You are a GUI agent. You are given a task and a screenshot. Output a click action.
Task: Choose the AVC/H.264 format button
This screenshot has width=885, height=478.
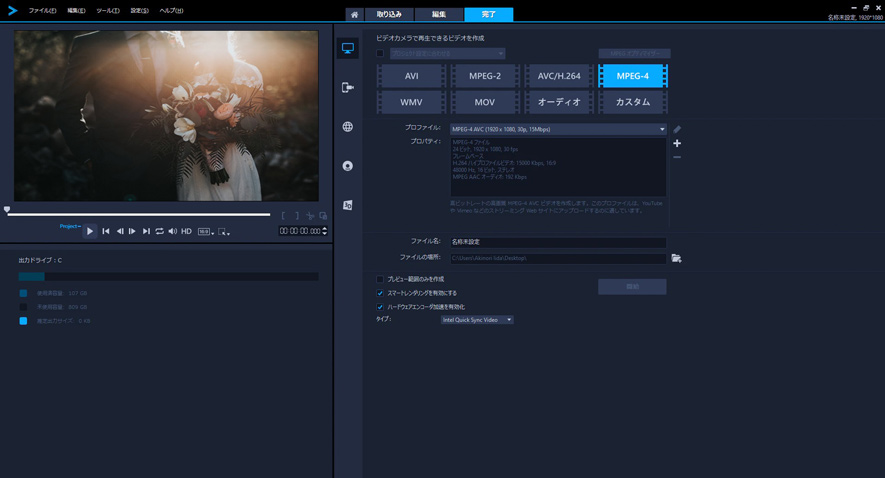click(x=559, y=76)
